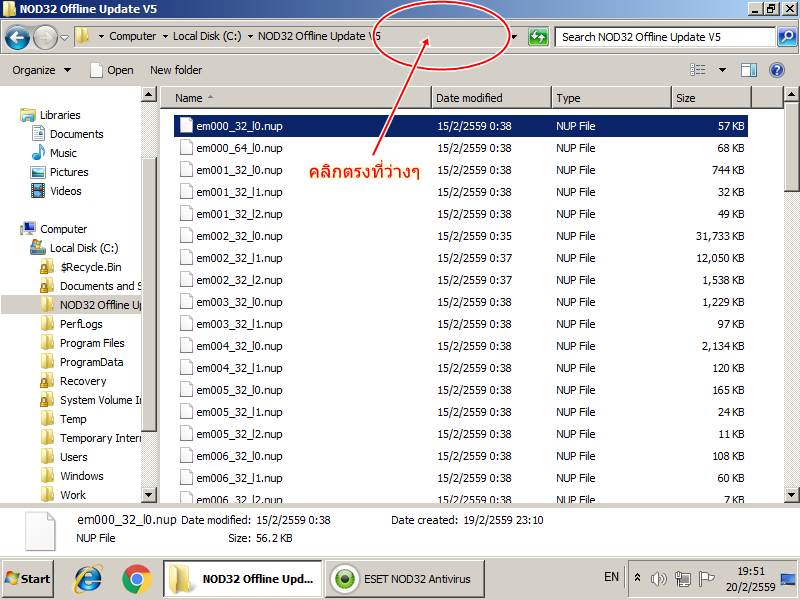The height and width of the screenshot is (600, 800).
Task: Click Open in the toolbar
Action: click(x=112, y=70)
